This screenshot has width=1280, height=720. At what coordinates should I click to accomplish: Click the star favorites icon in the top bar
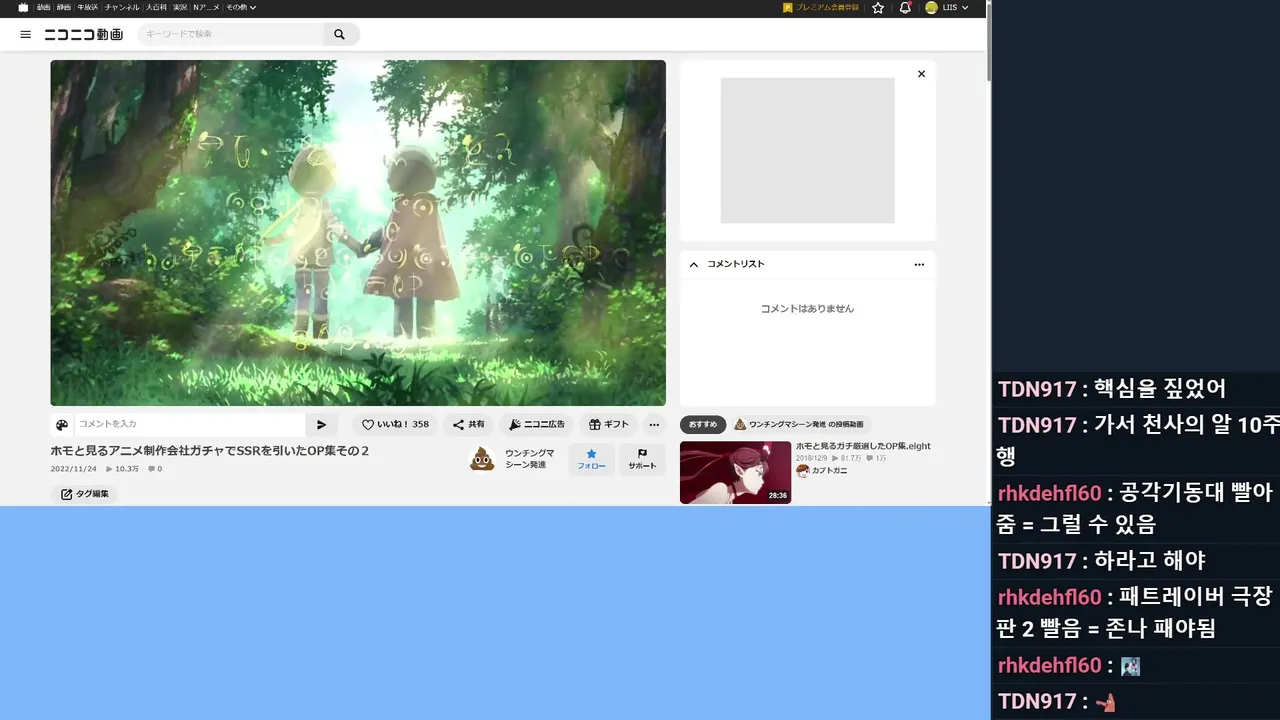point(878,7)
